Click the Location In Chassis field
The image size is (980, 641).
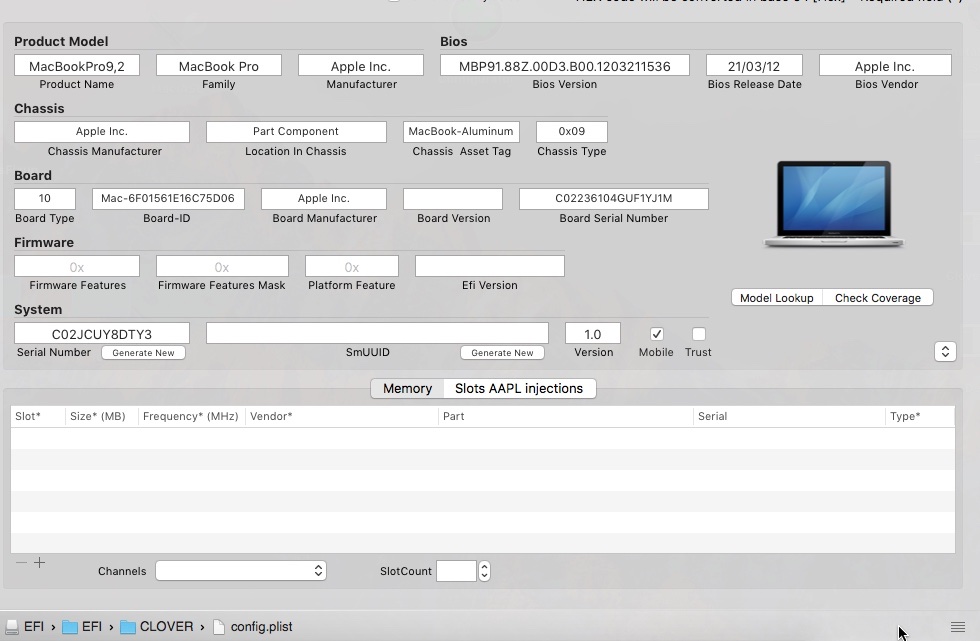point(296,132)
